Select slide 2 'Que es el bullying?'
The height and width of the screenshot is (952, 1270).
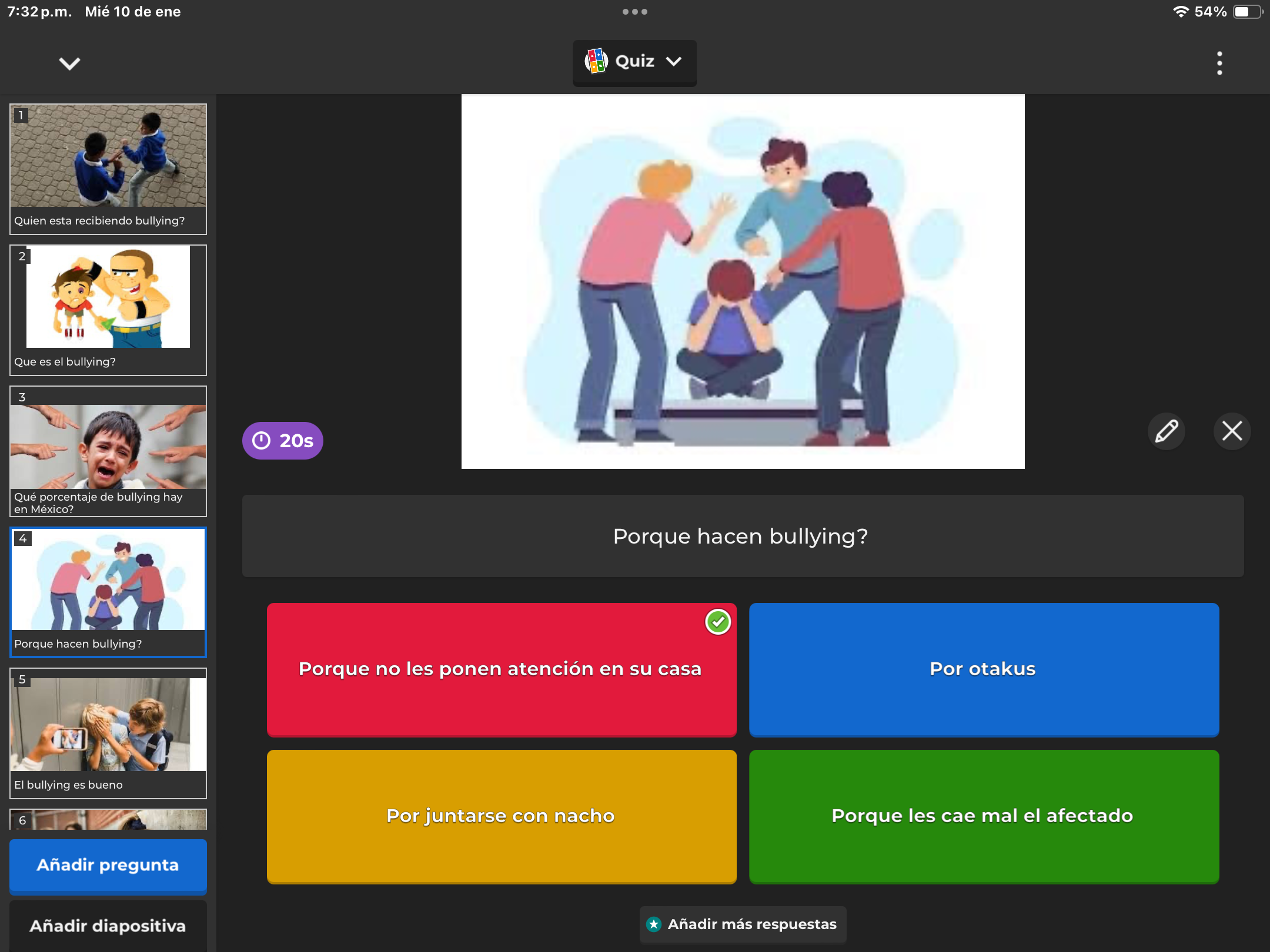coord(108,310)
